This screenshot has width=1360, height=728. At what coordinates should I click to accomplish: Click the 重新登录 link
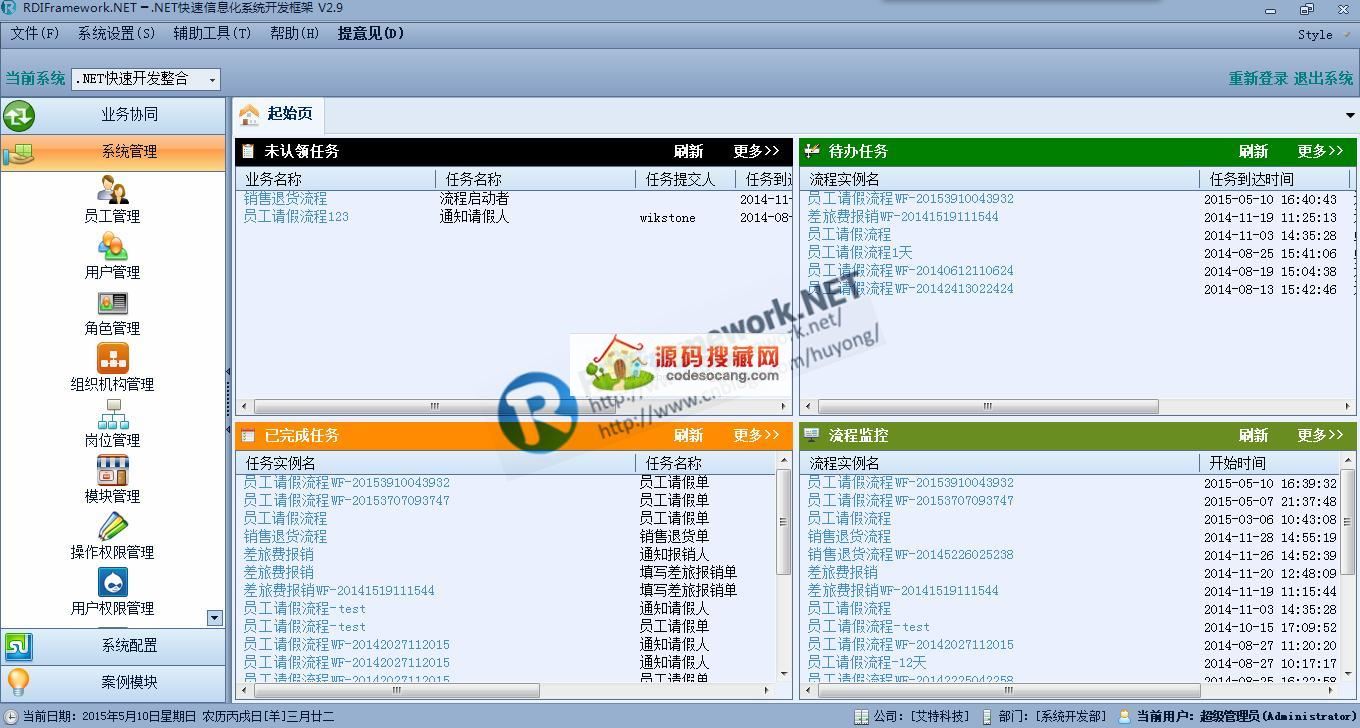(1257, 79)
